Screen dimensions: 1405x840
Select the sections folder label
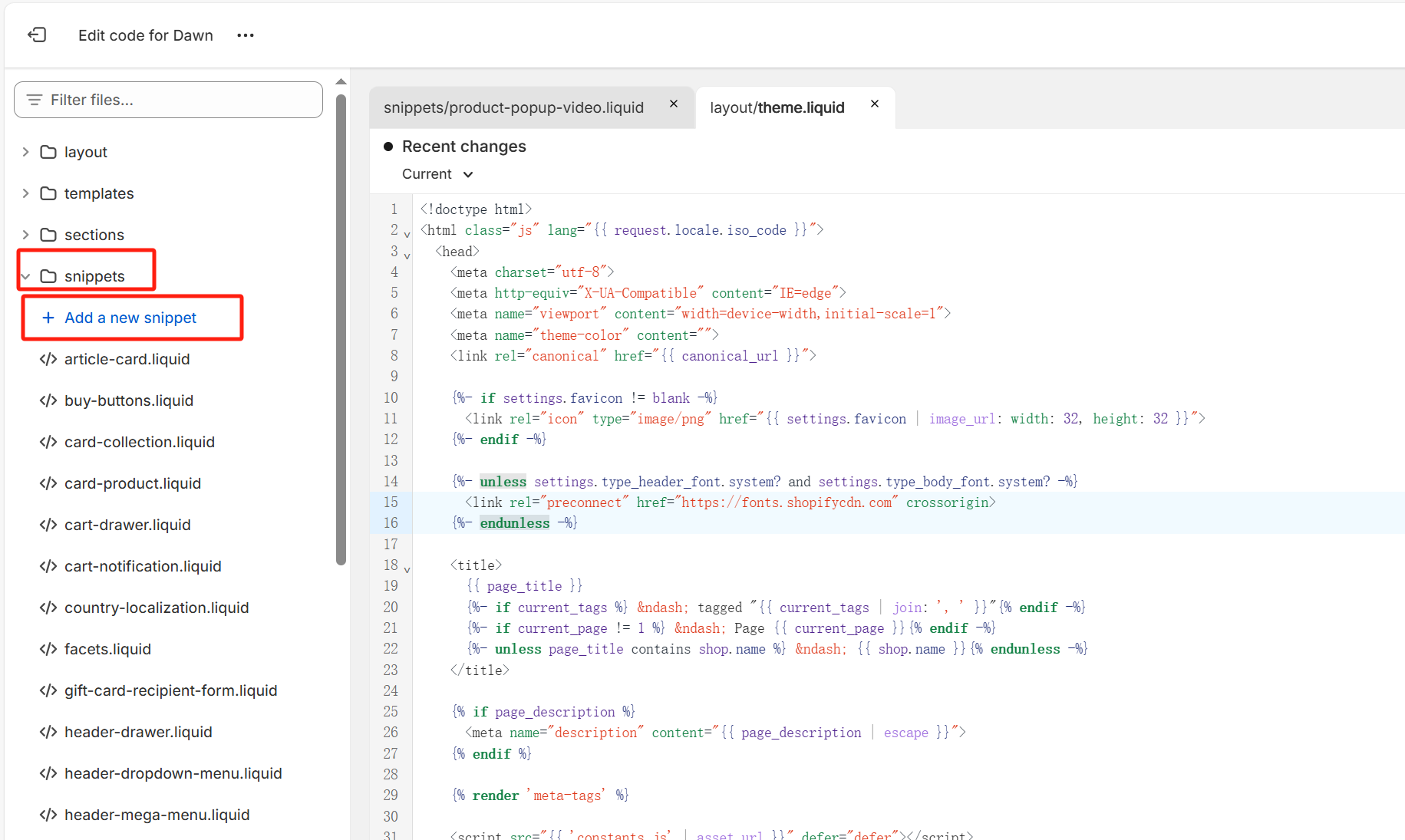94,235
